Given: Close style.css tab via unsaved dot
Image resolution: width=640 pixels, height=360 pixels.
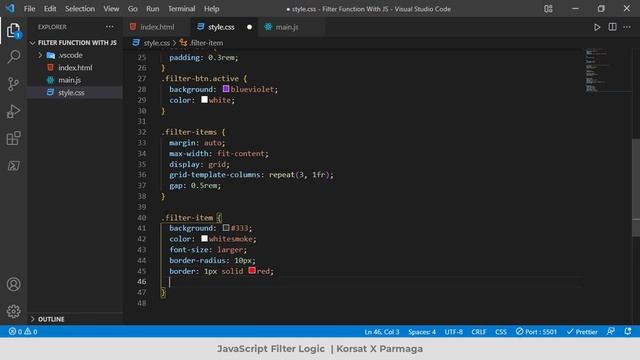Looking at the screenshot, I should point(249,27).
